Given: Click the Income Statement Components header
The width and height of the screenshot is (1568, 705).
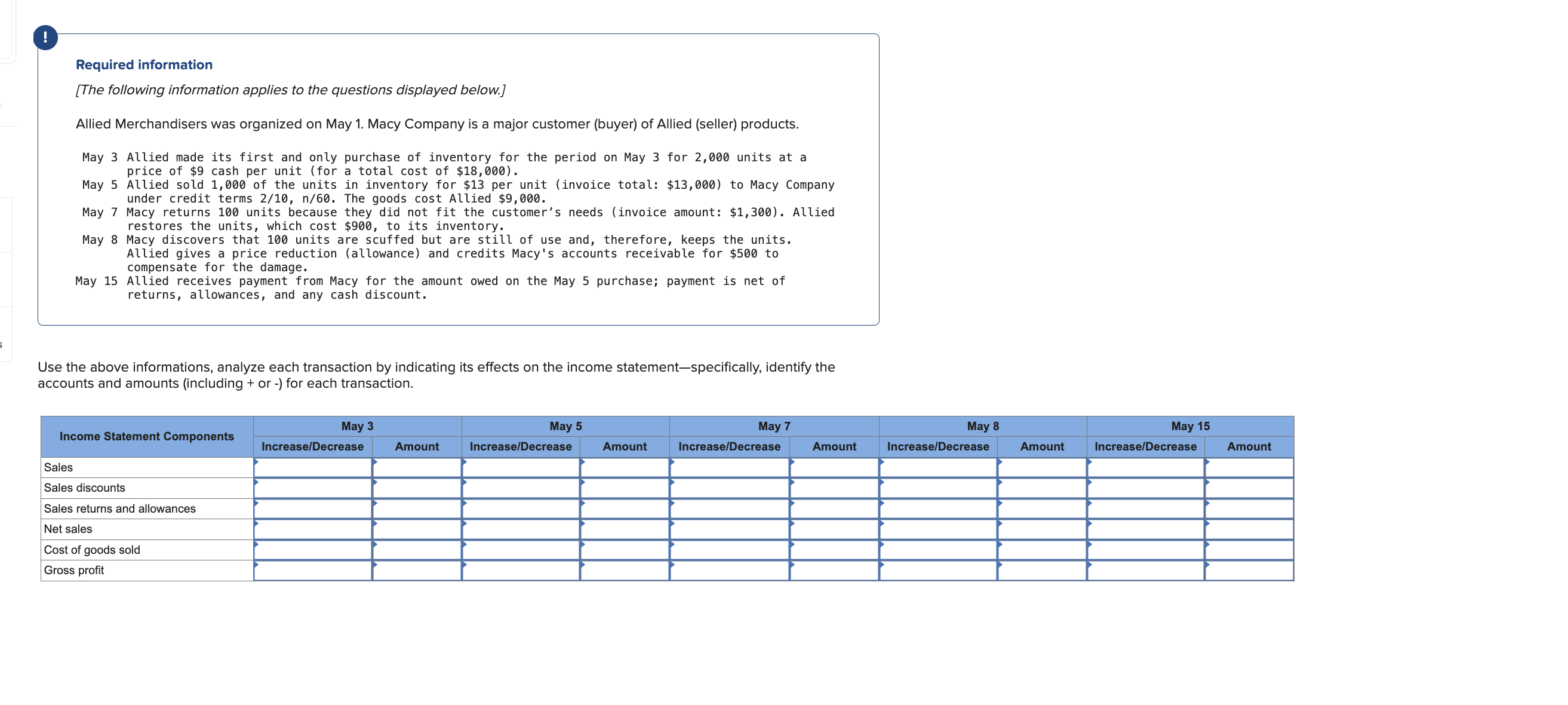Looking at the screenshot, I should (147, 437).
